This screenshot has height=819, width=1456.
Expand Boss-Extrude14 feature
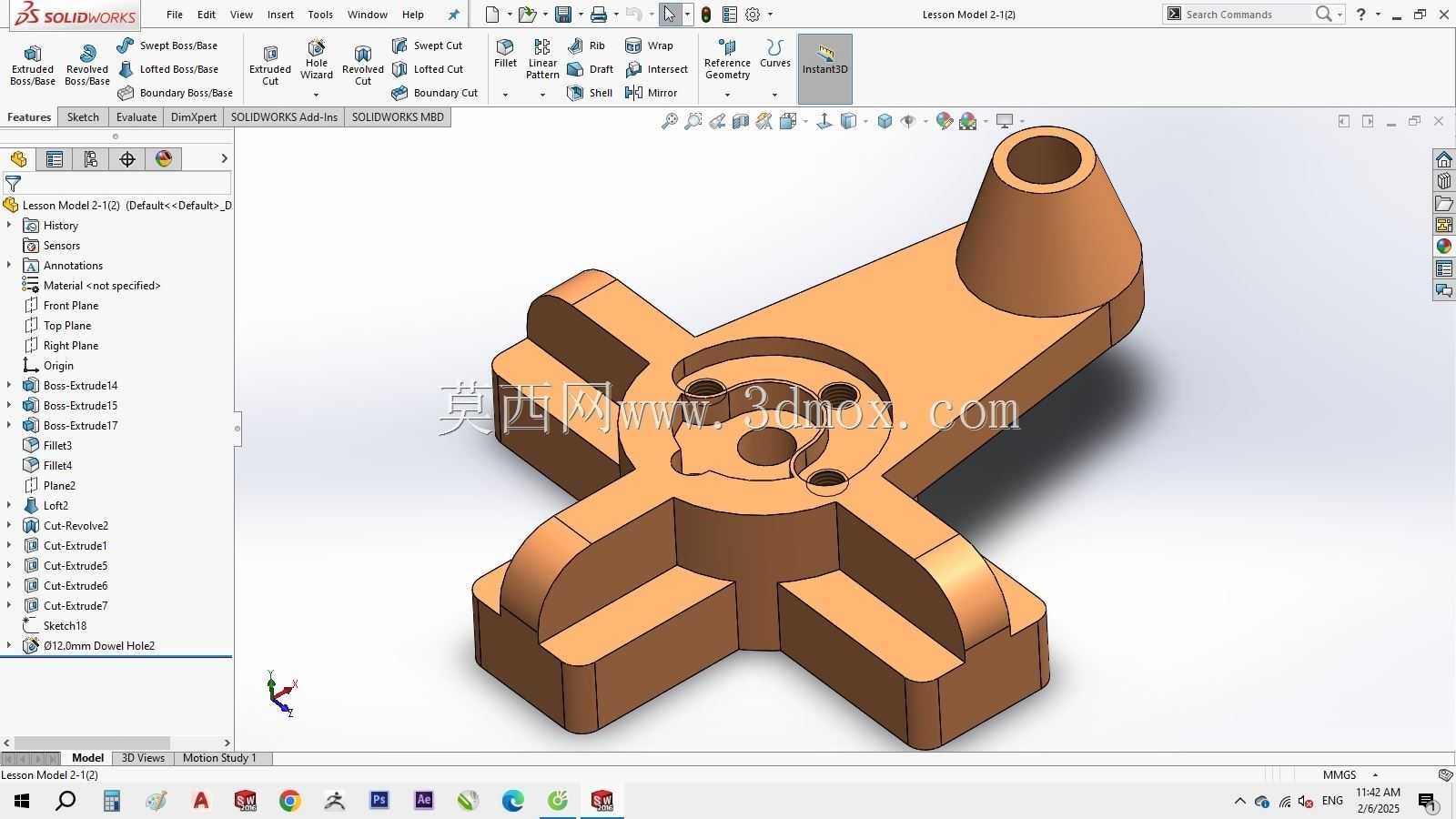9,386
